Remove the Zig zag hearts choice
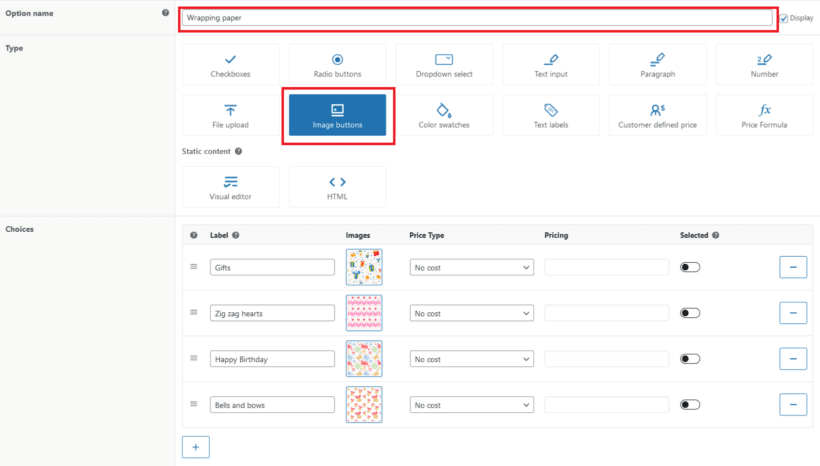Image resolution: width=820 pixels, height=466 pixels. (x=792, y=313)
